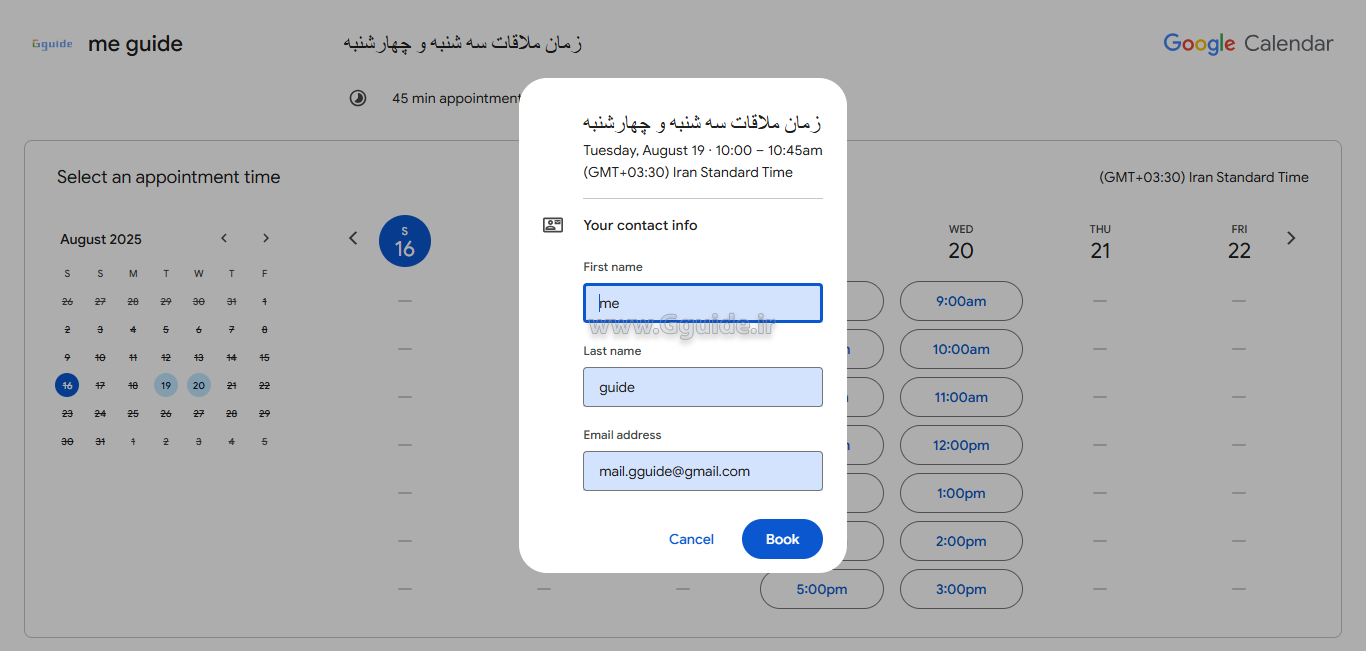The height and width of the screenshot is (651, 1366).
Task: Click the Email address input field
Action: (x=702, y=470)
